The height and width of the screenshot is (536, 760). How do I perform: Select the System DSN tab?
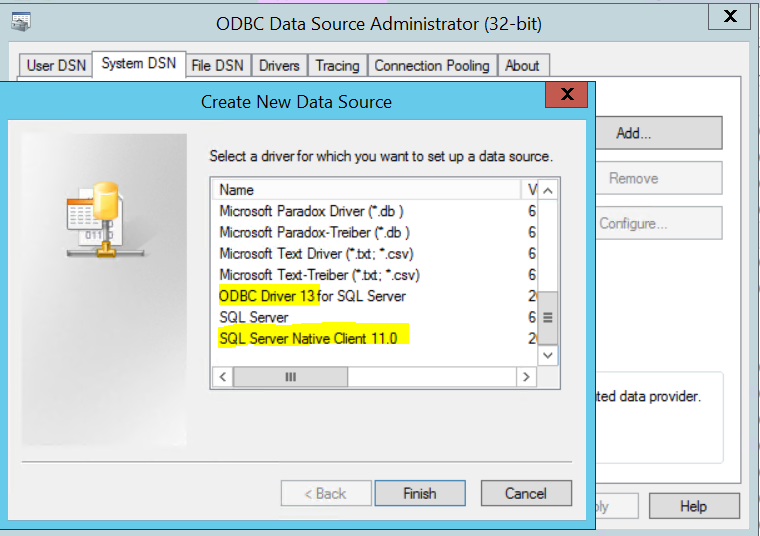click(x=139, y=63)
